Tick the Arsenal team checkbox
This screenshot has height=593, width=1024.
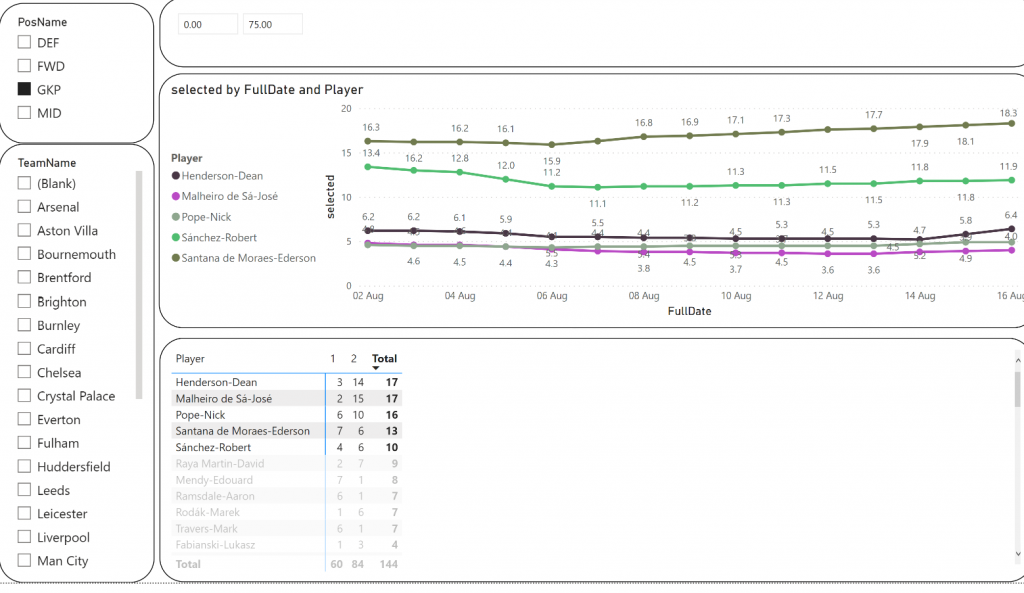coord(24,207)
